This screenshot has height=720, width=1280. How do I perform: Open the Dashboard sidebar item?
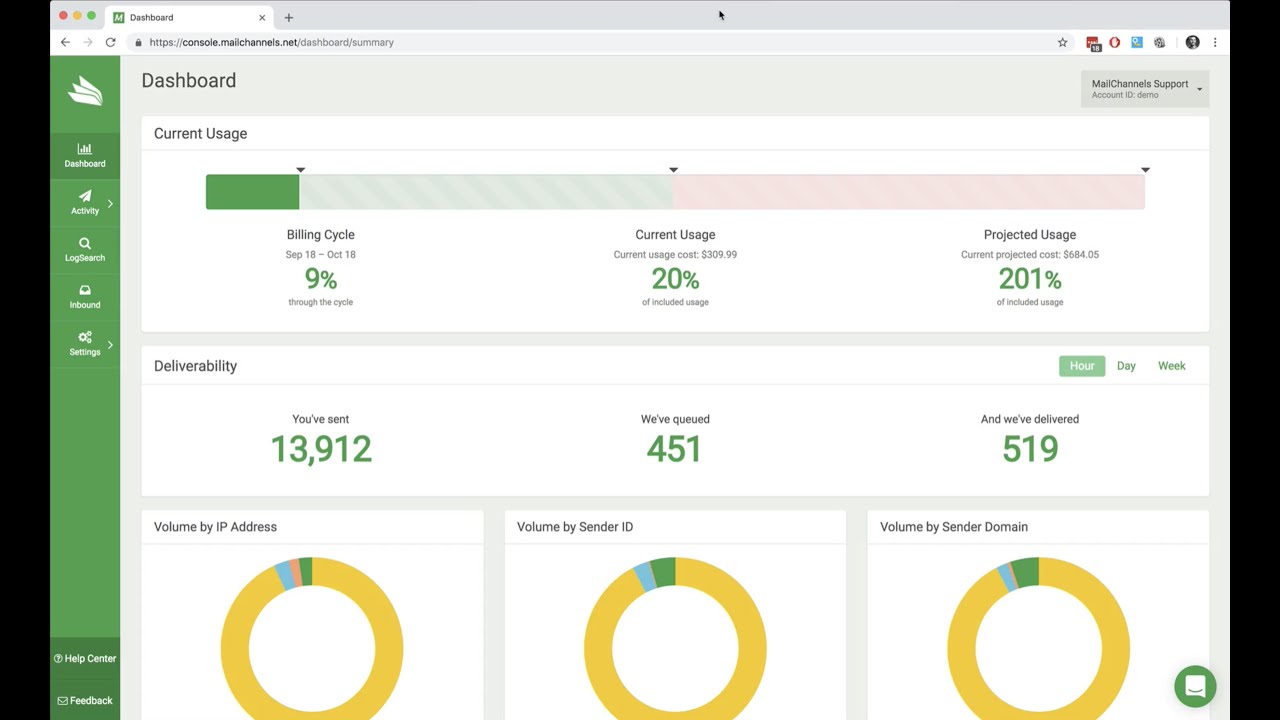85,155
